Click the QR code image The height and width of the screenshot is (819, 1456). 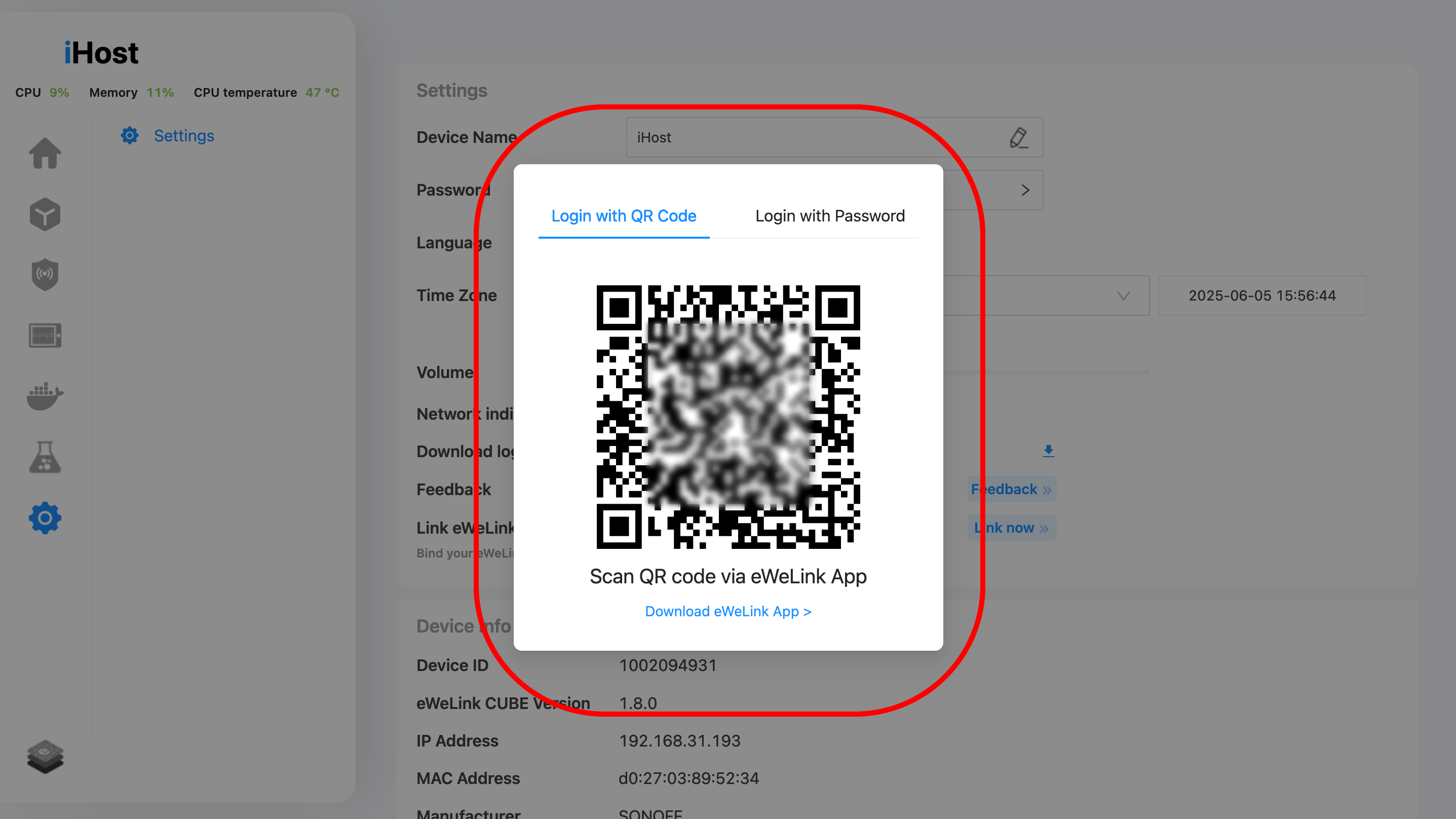(x=728, y=417)
